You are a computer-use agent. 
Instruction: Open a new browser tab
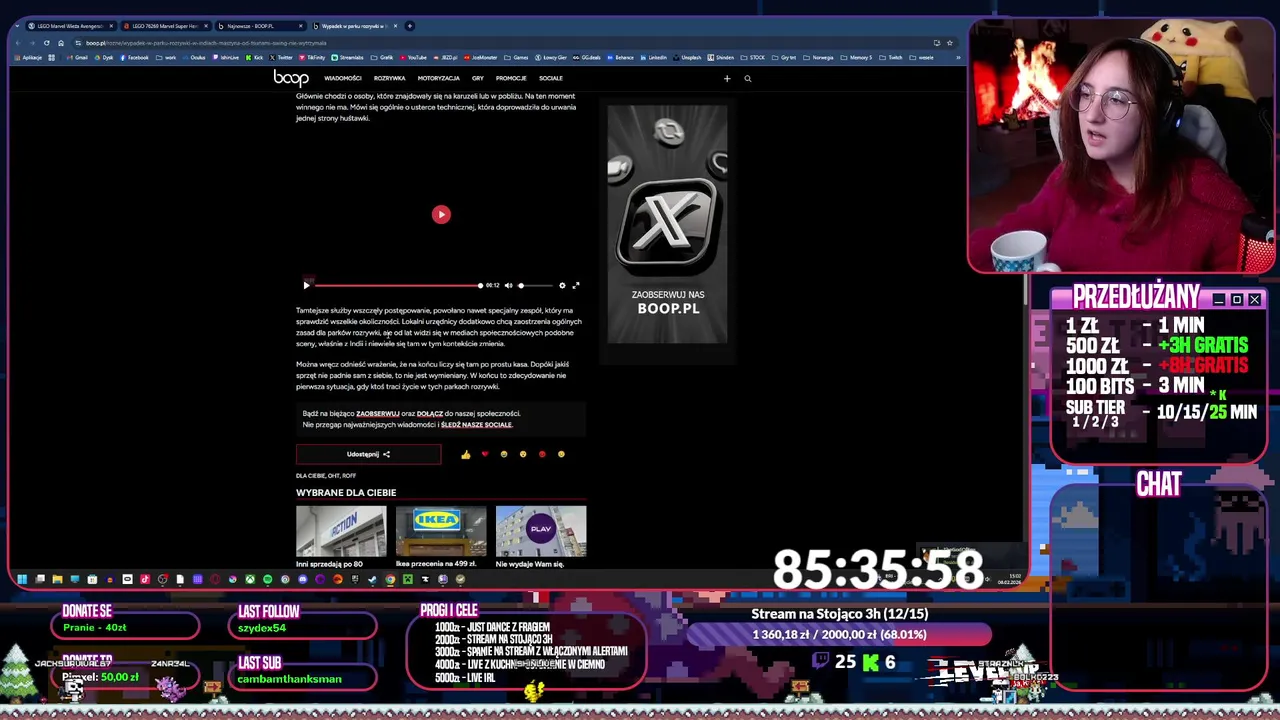409,26
